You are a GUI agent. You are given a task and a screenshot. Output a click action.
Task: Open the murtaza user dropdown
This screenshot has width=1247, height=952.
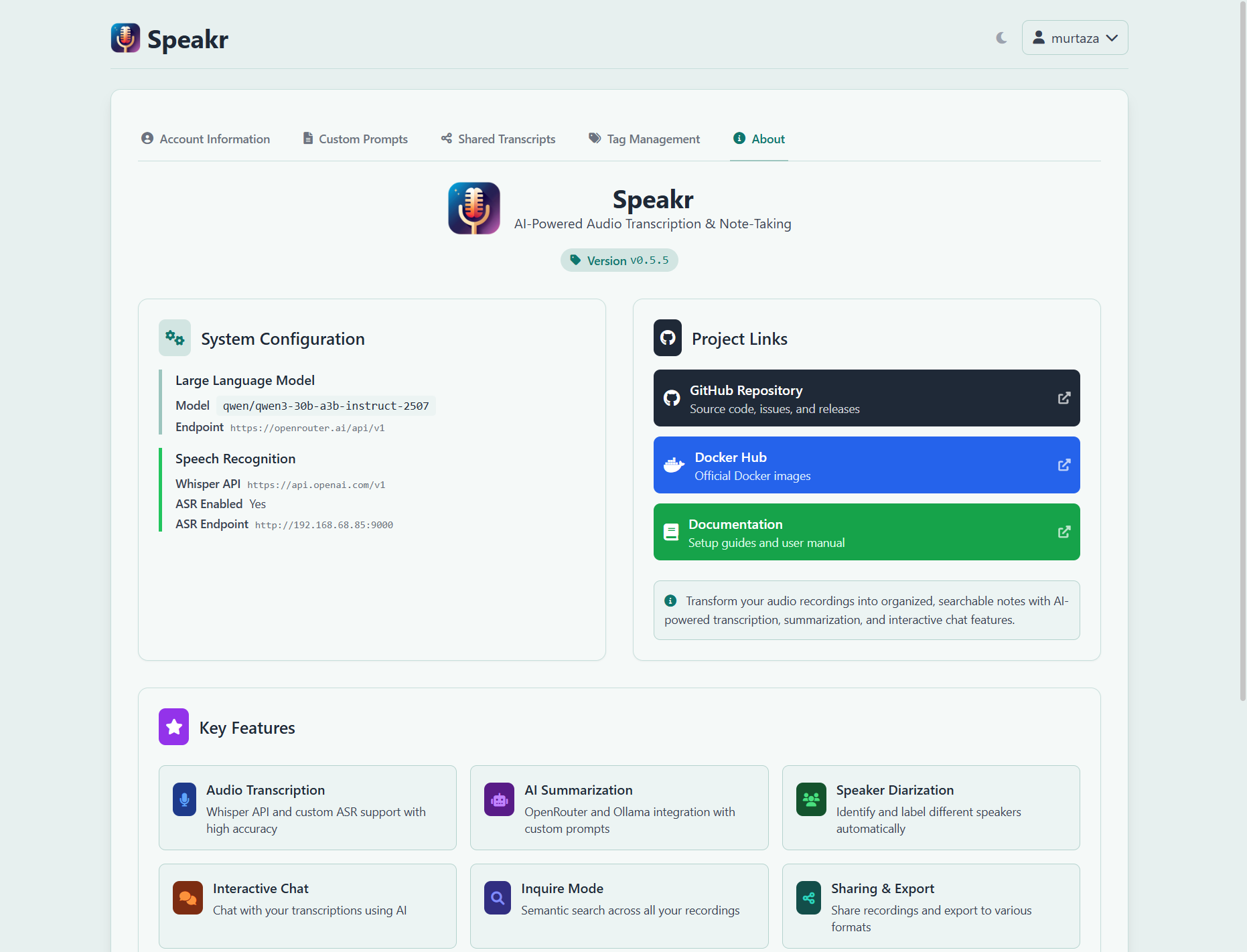(1074, 38)
